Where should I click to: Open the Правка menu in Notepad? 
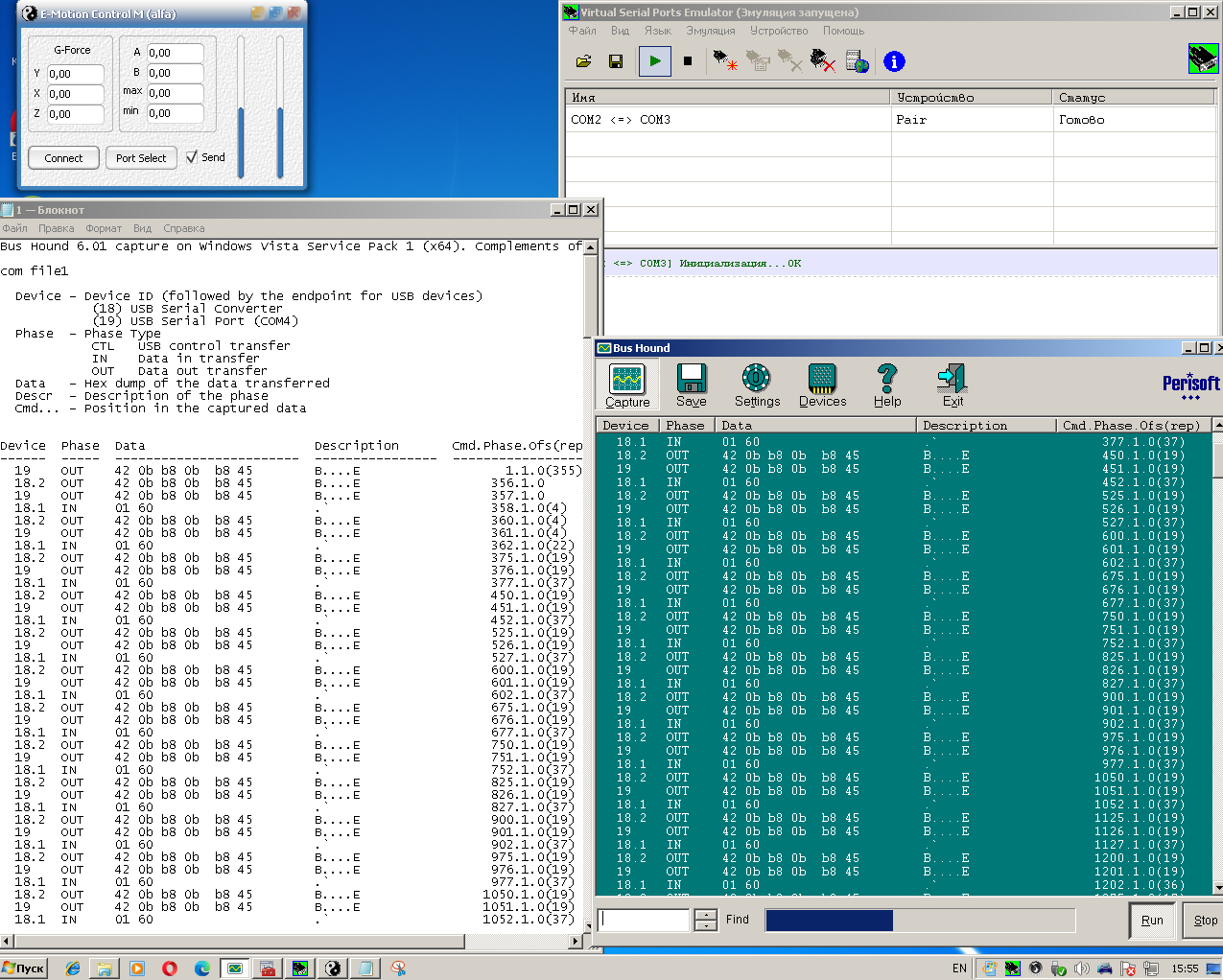[57, 228]
